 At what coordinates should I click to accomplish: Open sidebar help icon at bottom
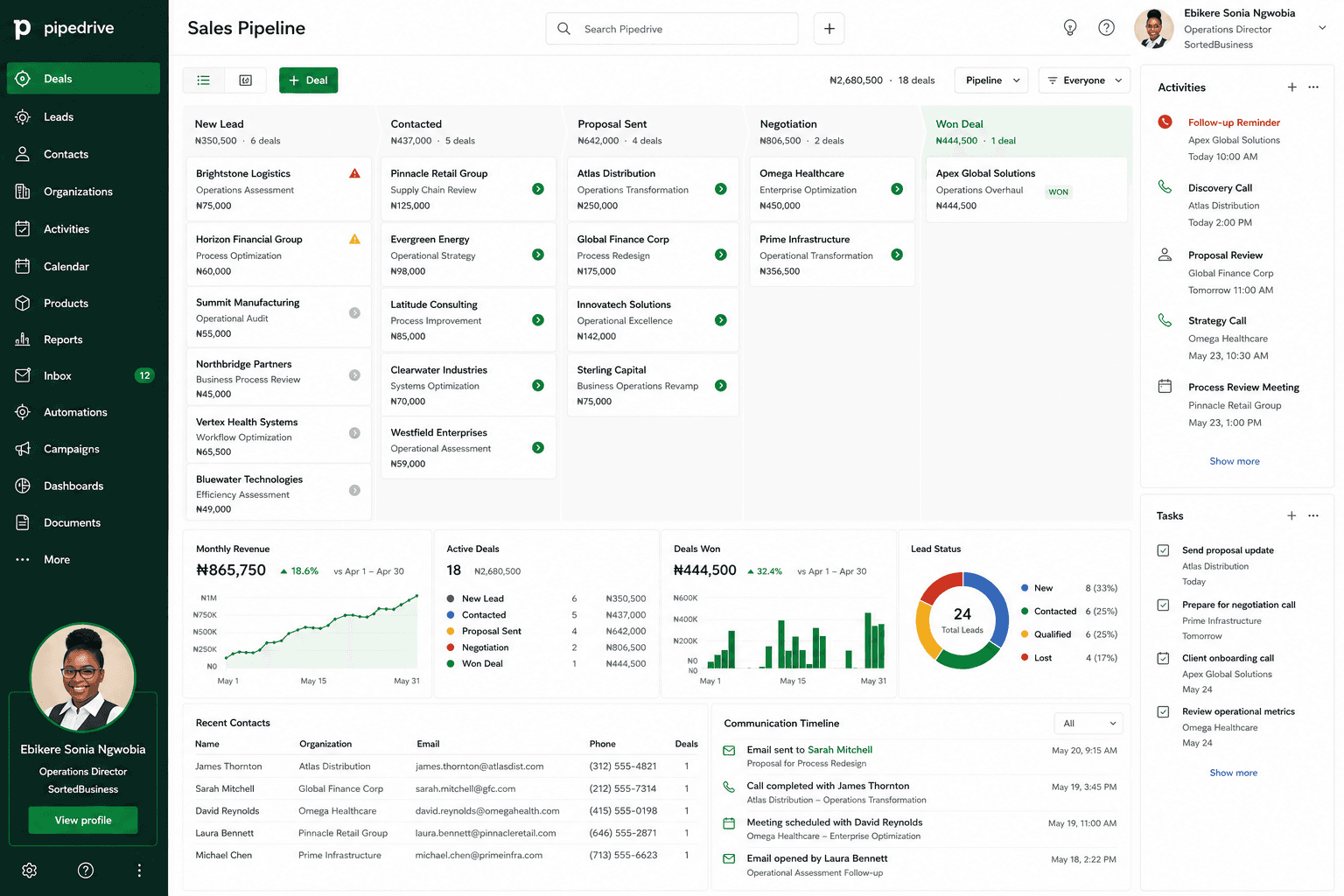point(85,871)
